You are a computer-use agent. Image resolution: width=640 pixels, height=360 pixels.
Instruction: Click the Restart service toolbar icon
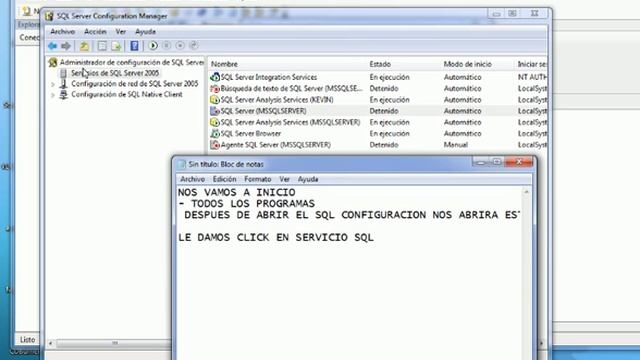pos(193,45)
